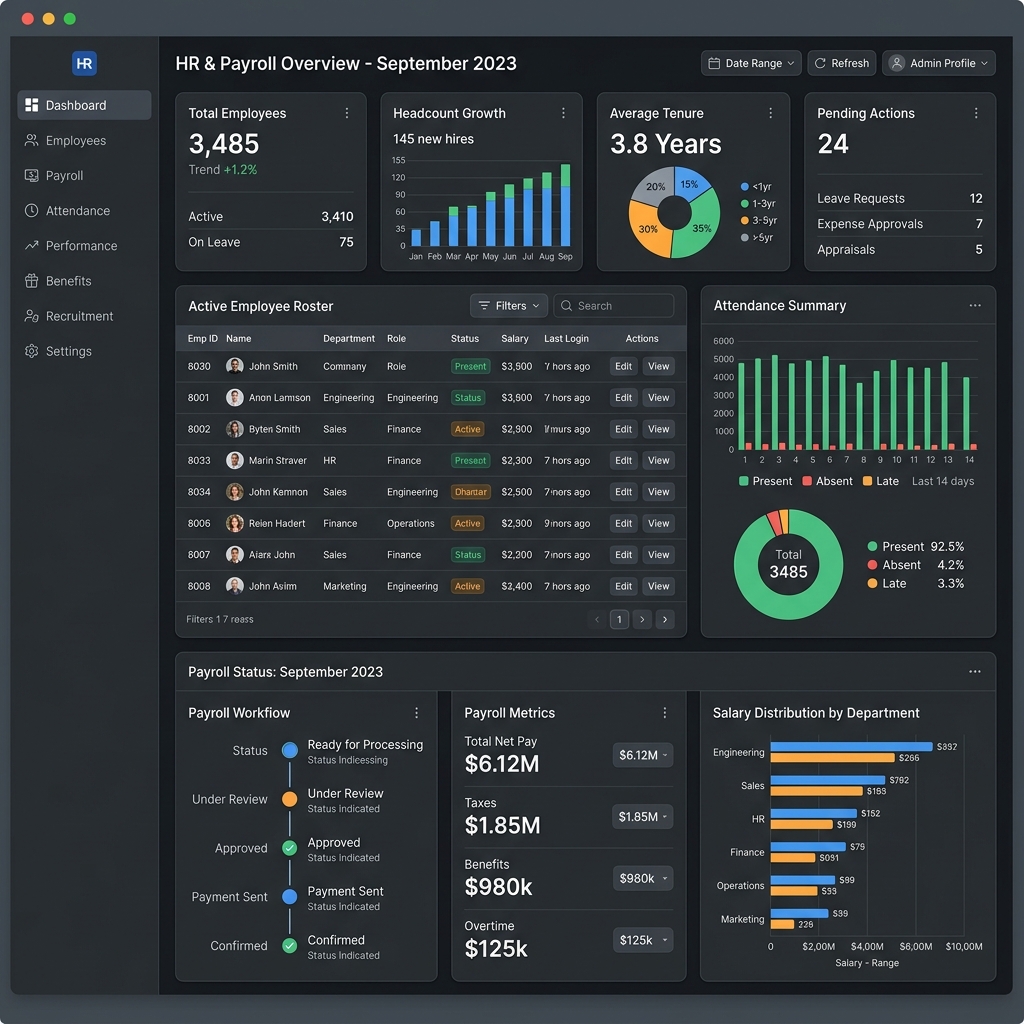The width and height of the screenshot is (1024, 1024).
Task: Expand the Filters dropdown in Active Employee Roster
Action: coord(508,305)
